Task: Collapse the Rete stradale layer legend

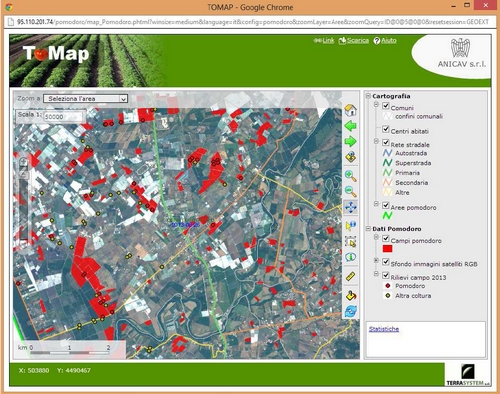Action: [x=376, y=141]
